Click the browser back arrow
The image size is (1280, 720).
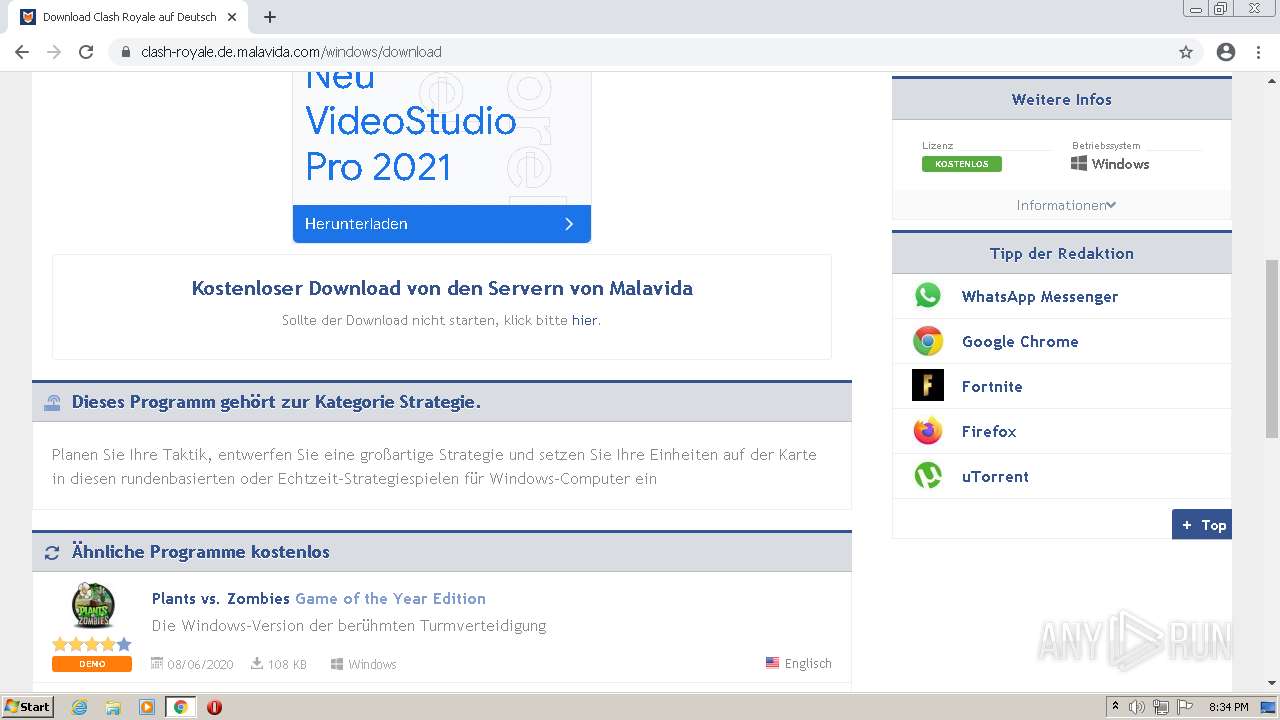coord(22,52)
